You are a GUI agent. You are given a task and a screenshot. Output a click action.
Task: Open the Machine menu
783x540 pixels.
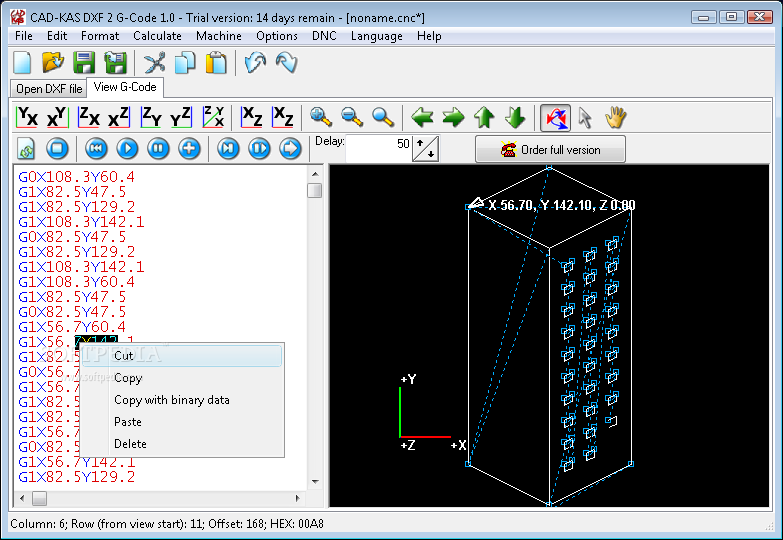pyautogui.click(x=219, y=36)
